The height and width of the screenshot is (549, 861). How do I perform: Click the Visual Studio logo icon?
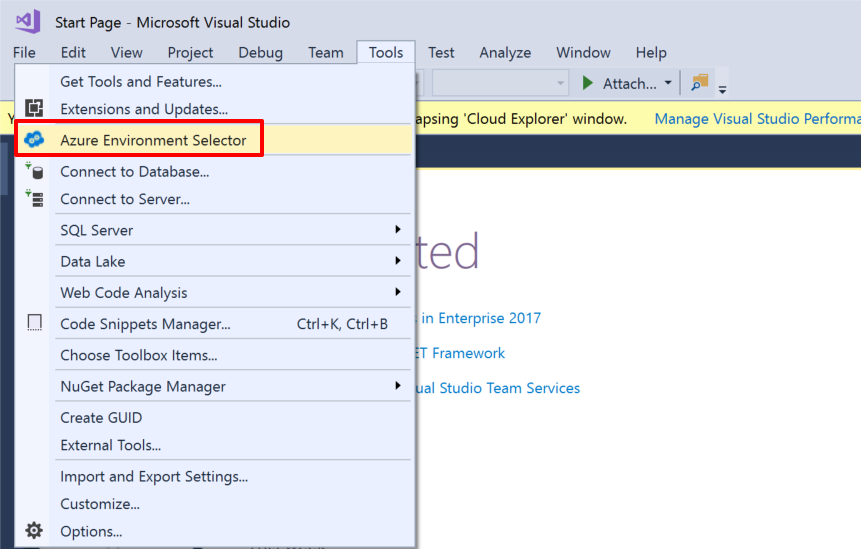pos(27,21)
